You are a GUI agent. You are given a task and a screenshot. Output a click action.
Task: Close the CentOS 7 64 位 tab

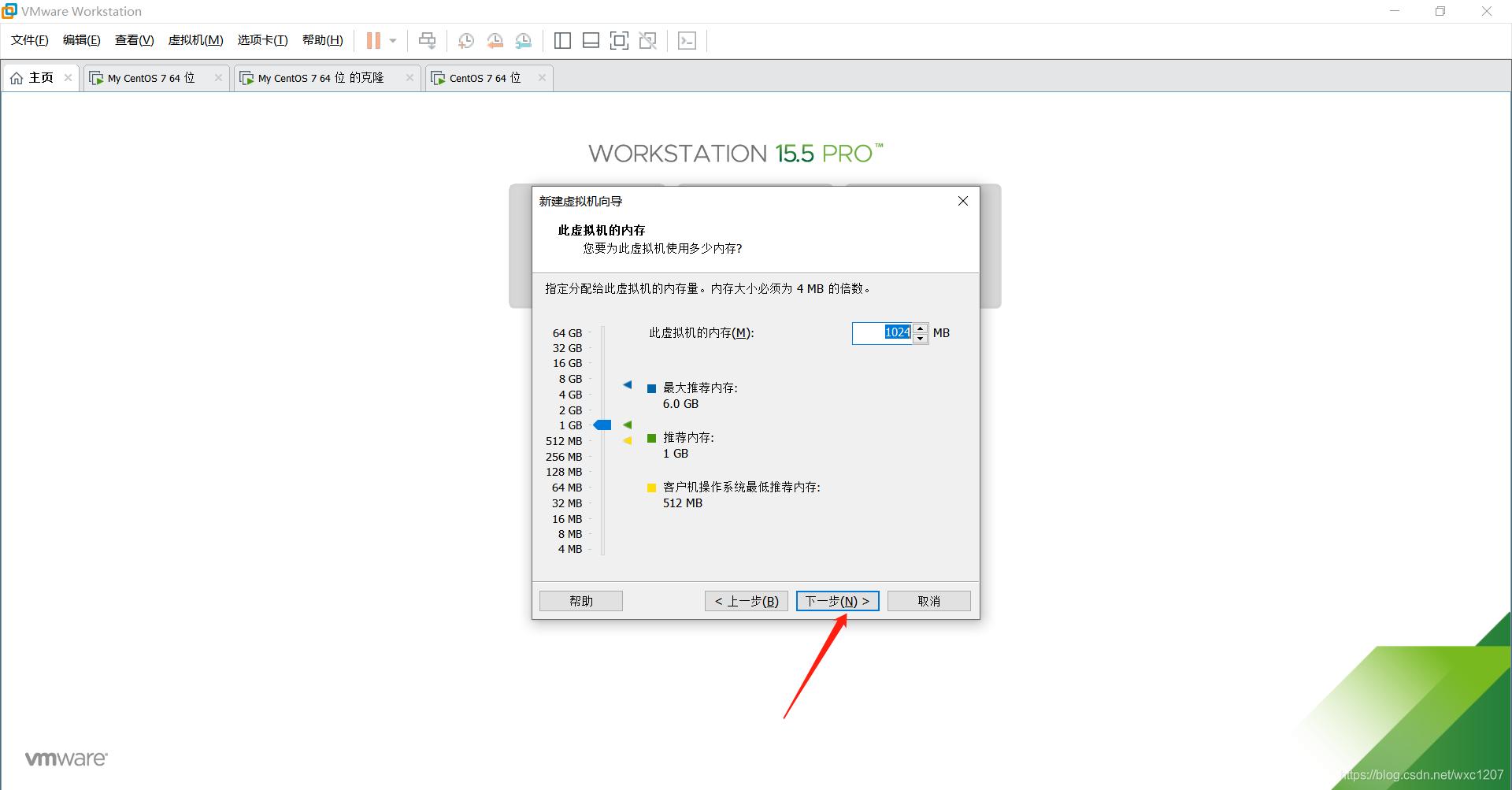pos(542,77)
